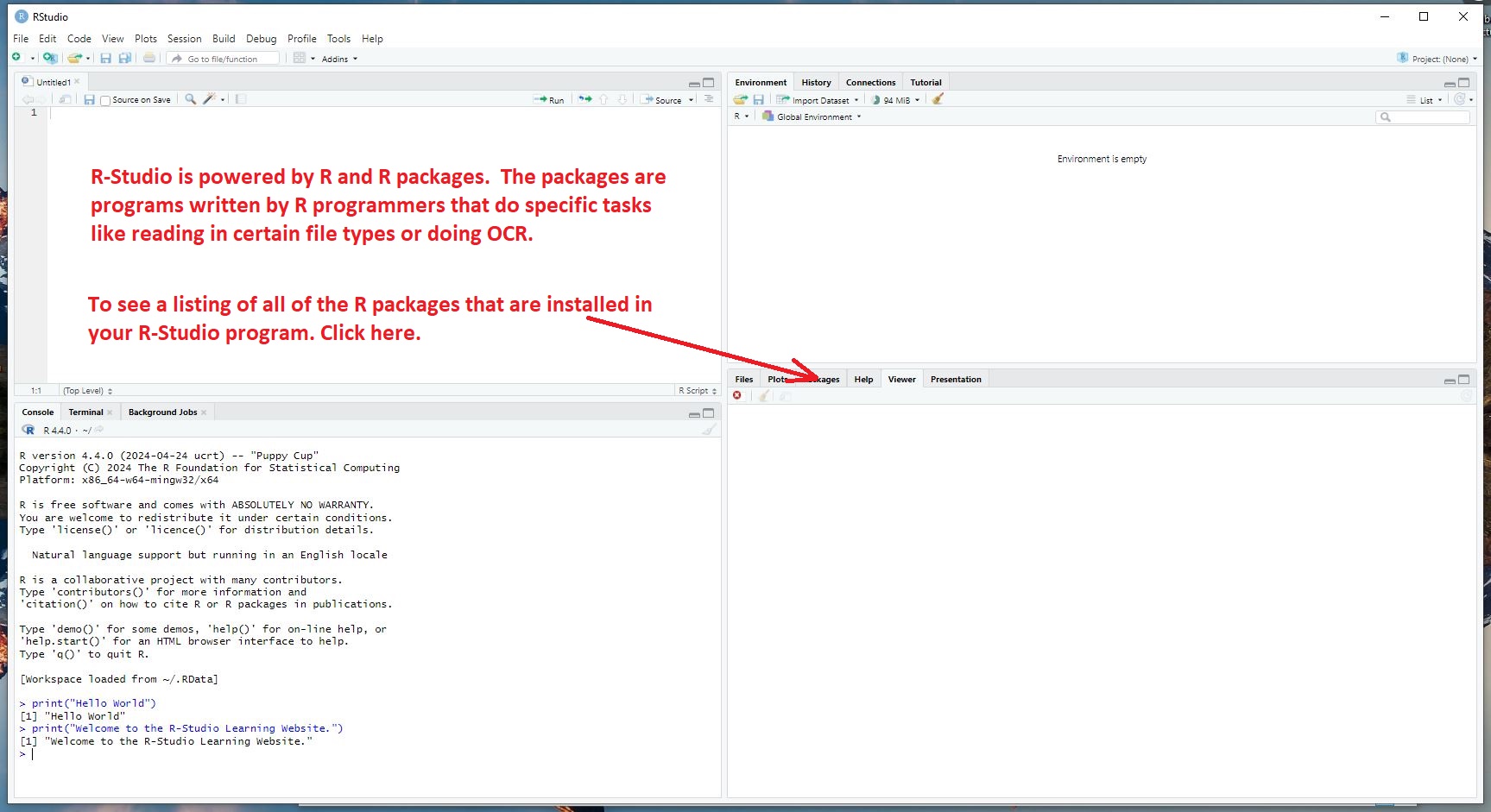
Task: Click the Save All documents icon
Action: coord(125,58)
